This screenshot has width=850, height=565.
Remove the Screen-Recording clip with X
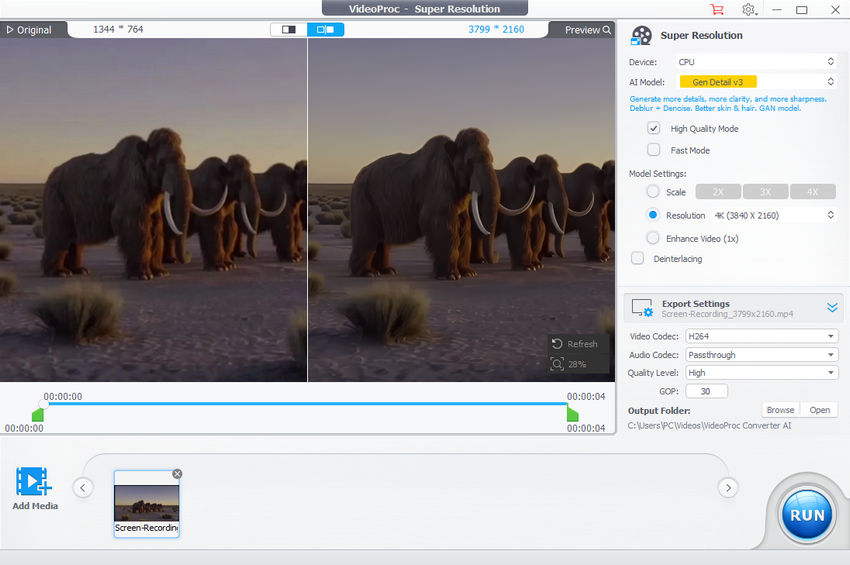[177, 474]
